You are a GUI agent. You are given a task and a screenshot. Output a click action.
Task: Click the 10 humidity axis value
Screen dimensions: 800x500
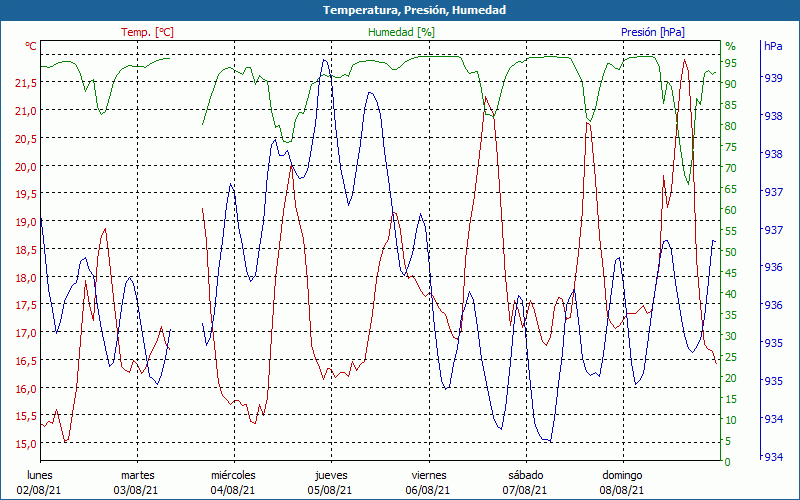731,420
